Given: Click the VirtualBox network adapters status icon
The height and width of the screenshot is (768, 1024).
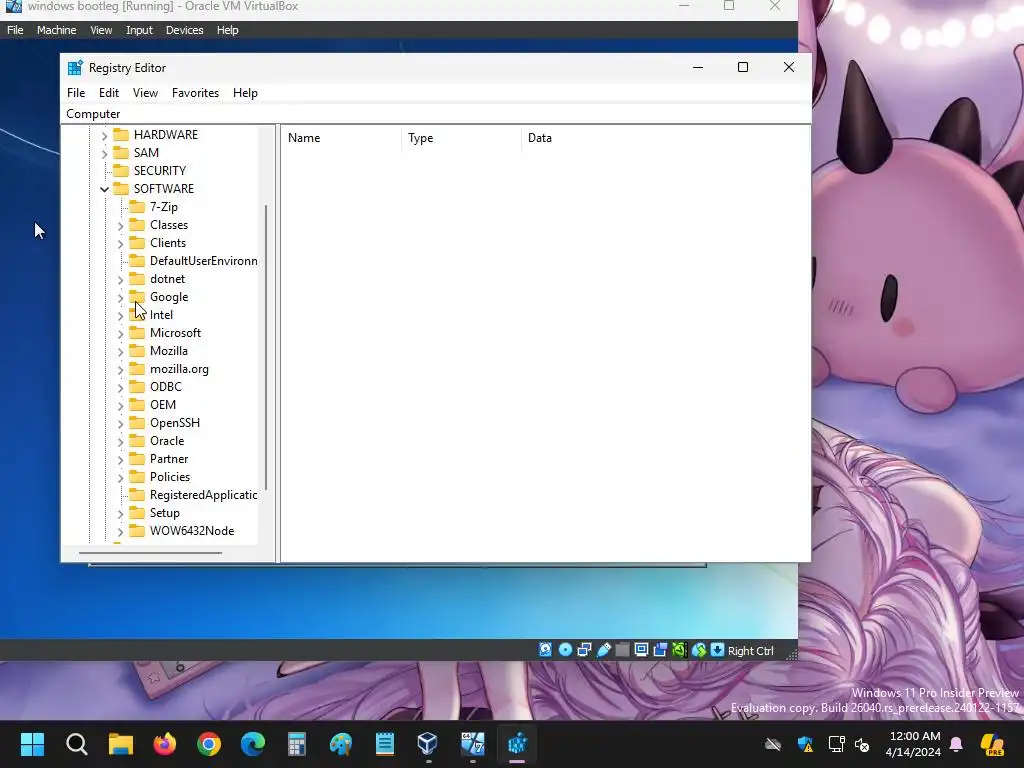Looking at the screenshot, I should click(x=584, y=650).
